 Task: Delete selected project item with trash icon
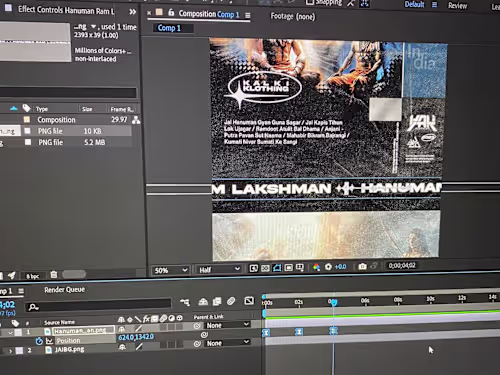point(54,275)
